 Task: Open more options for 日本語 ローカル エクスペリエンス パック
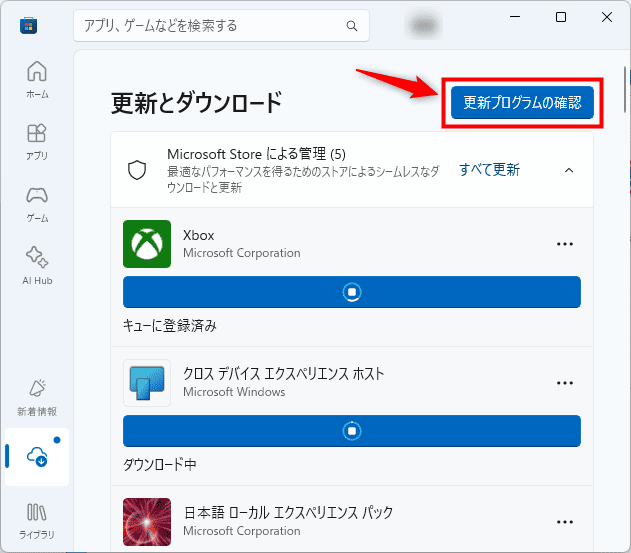[x=565, y=521]
